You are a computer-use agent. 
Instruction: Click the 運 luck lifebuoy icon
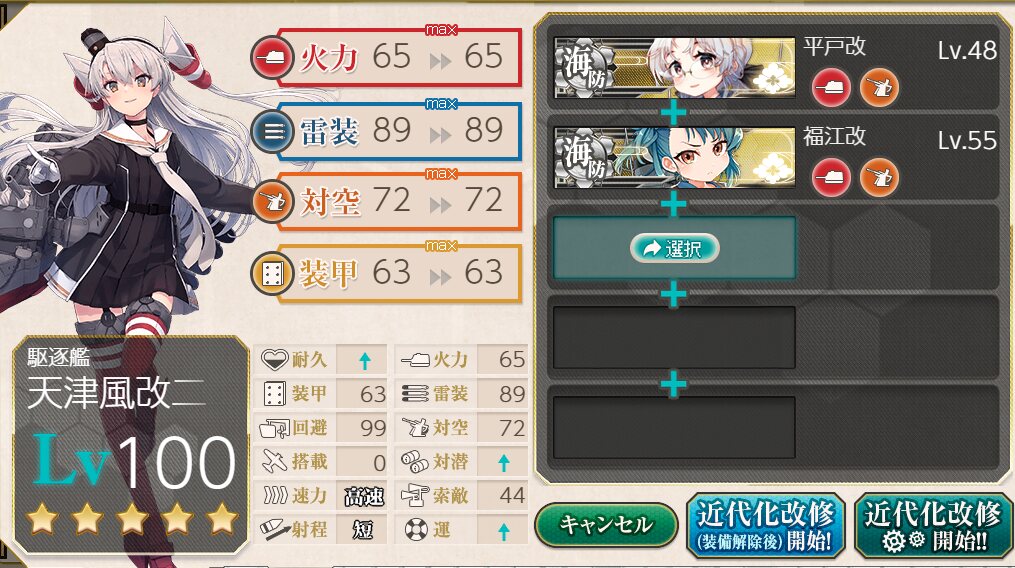[x=416, y=530]
